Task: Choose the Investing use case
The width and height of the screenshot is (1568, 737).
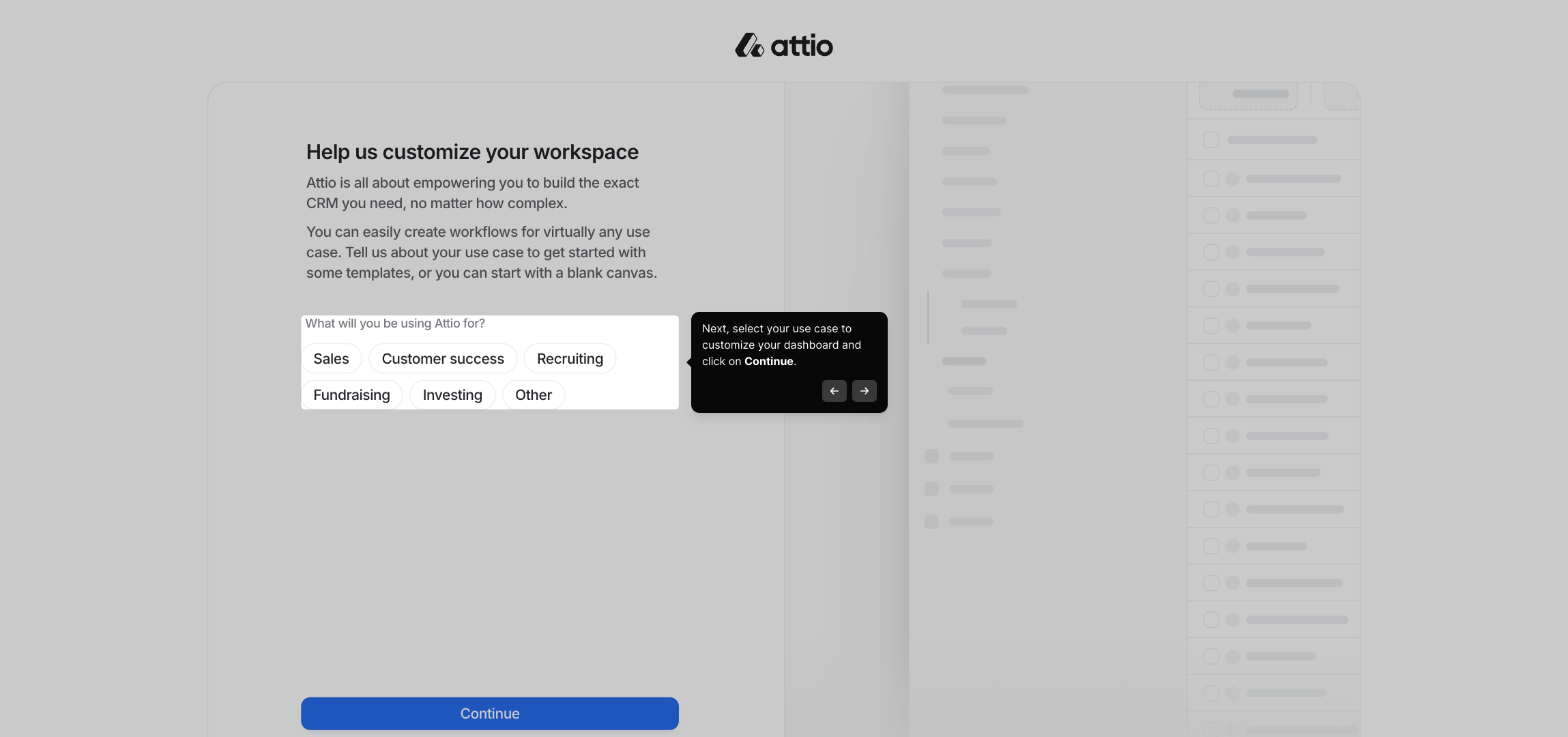Action: [452, 395]
